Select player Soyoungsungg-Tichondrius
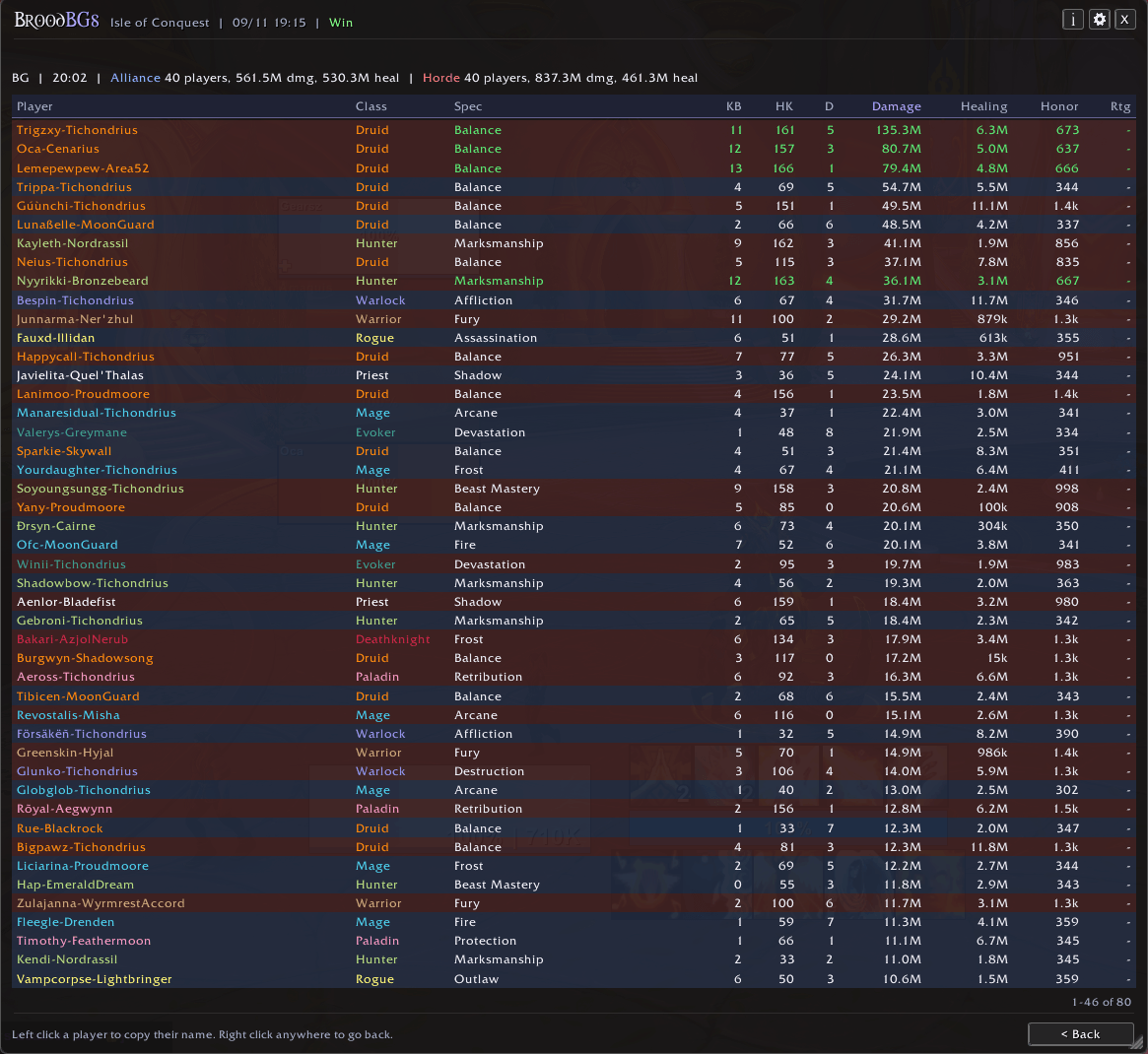 [574, 489]
